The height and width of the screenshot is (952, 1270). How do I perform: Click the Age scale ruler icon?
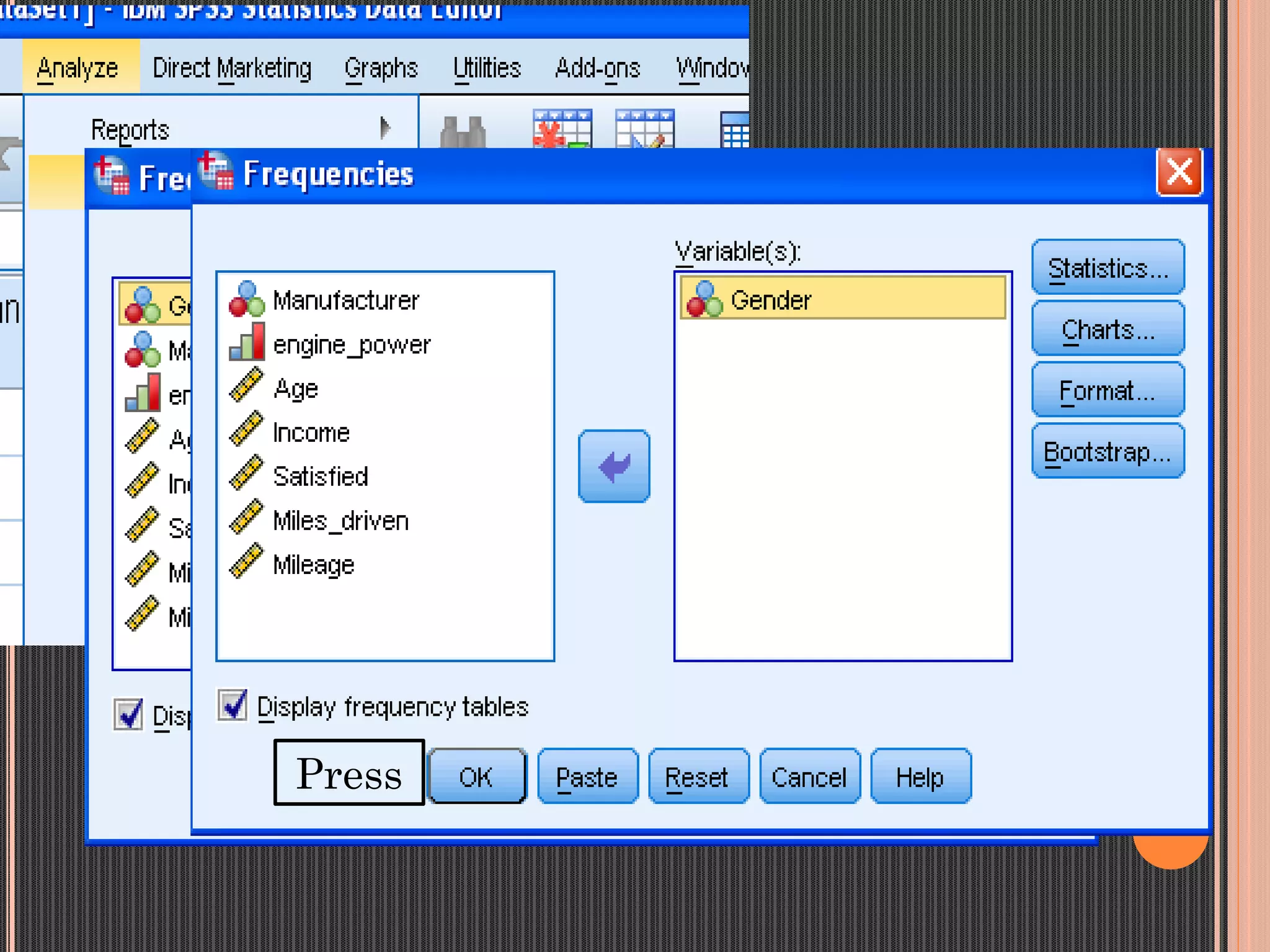point(247,386)
